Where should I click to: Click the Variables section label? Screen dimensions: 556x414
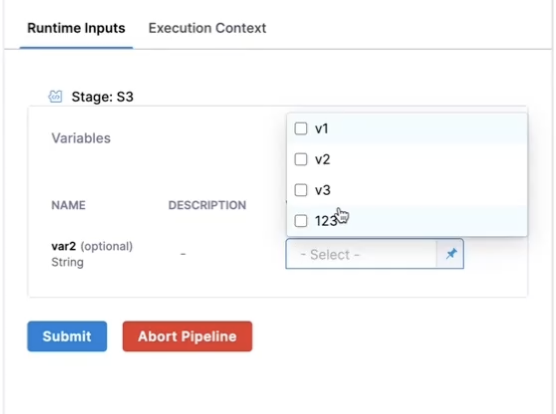81,138
